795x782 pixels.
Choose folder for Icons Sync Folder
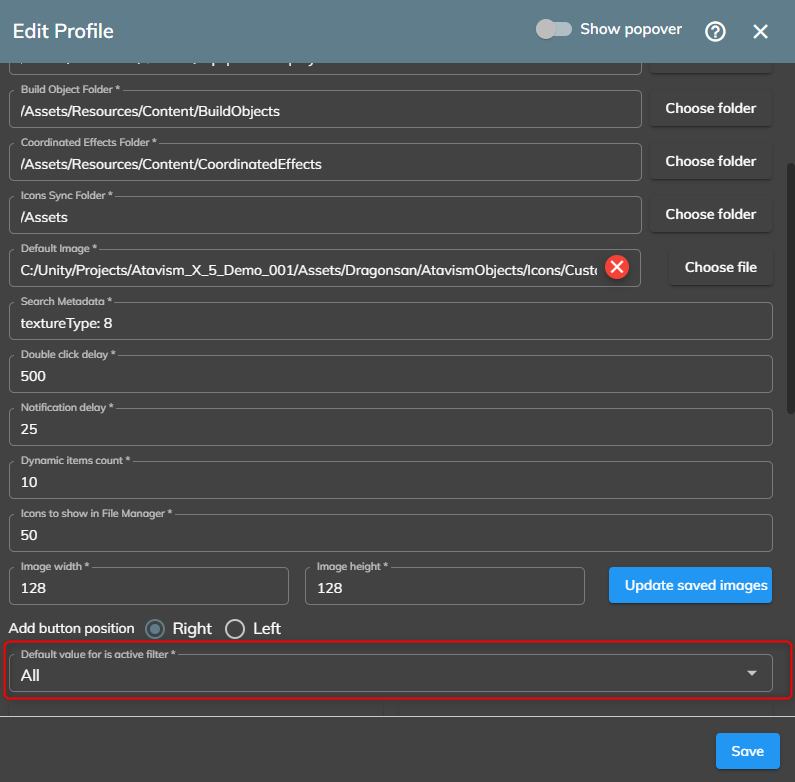tap(710, 214)
